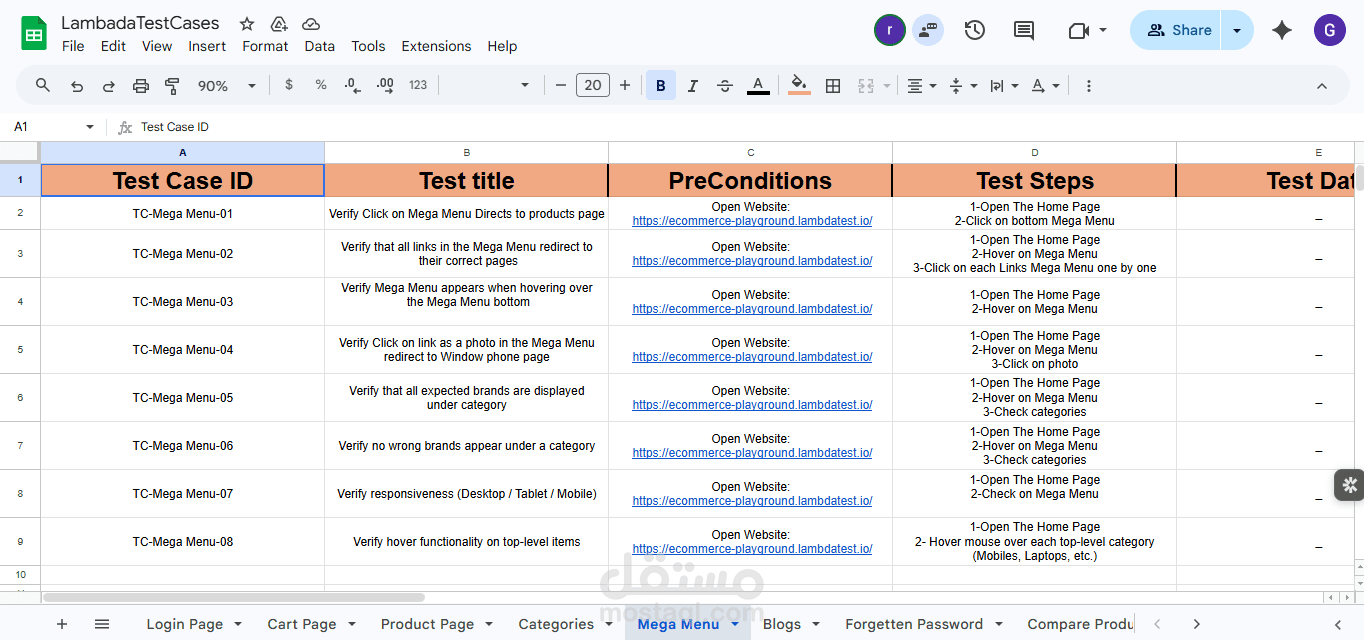Image resolution: width=1364 pixels, height=640 pixels.
Task: Switch to the Cart Page sheet tab
Action: tap(302, 624)
